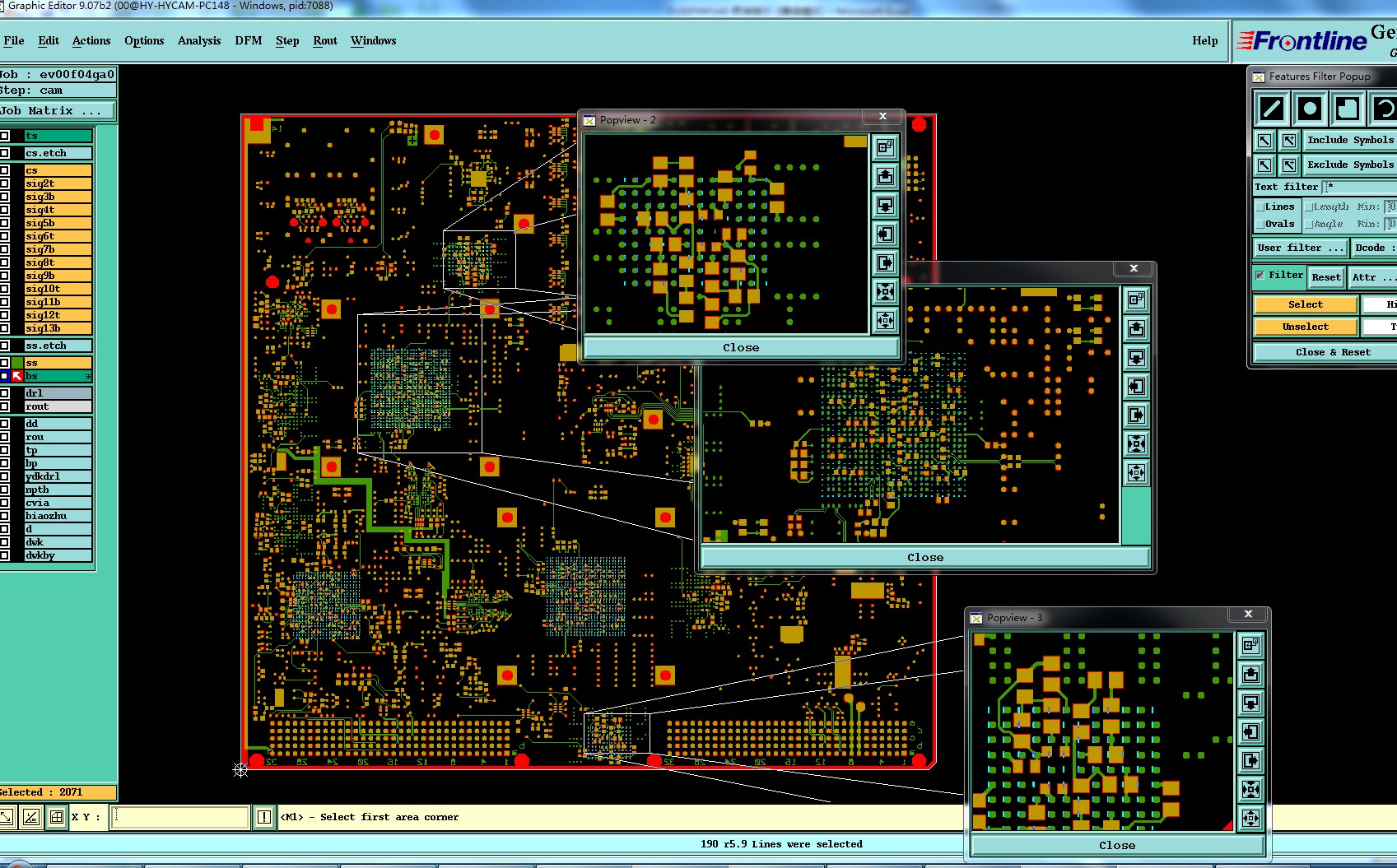1397x868 pixels.
Task: Select the surface feature type icon
Action: 1347,109
